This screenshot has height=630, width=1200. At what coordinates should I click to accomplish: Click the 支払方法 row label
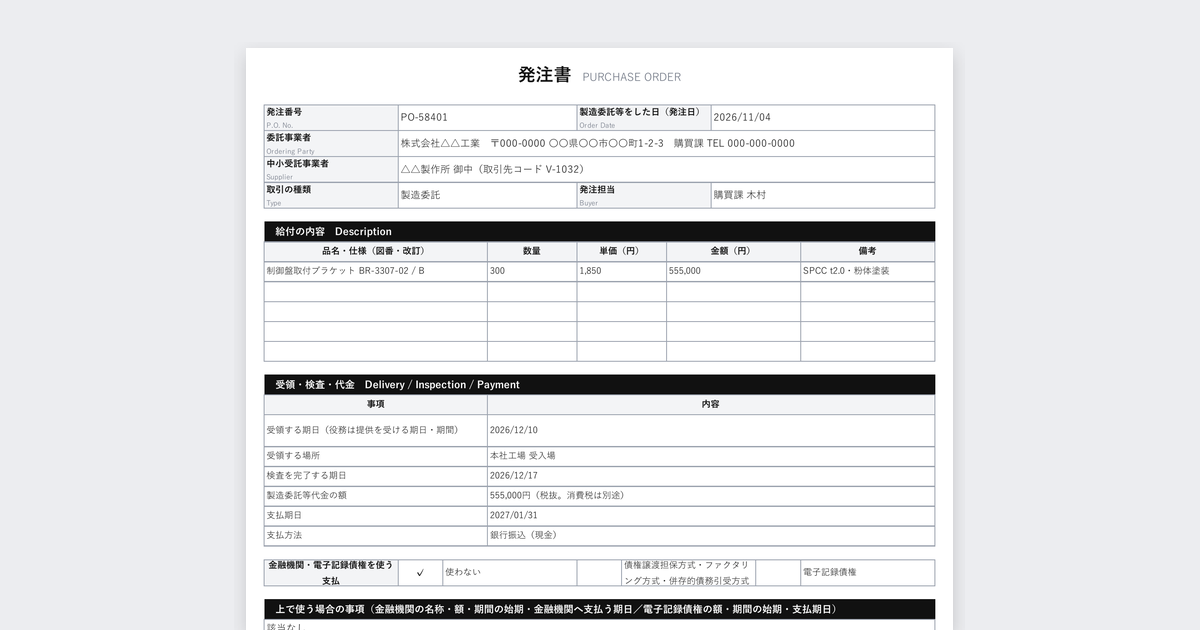(375, 536)
